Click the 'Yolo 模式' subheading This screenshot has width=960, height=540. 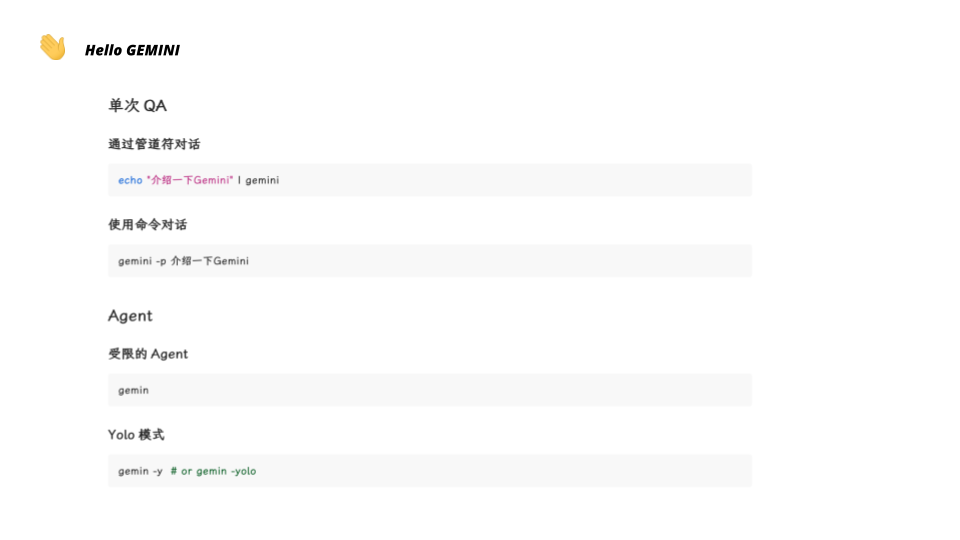136,435
